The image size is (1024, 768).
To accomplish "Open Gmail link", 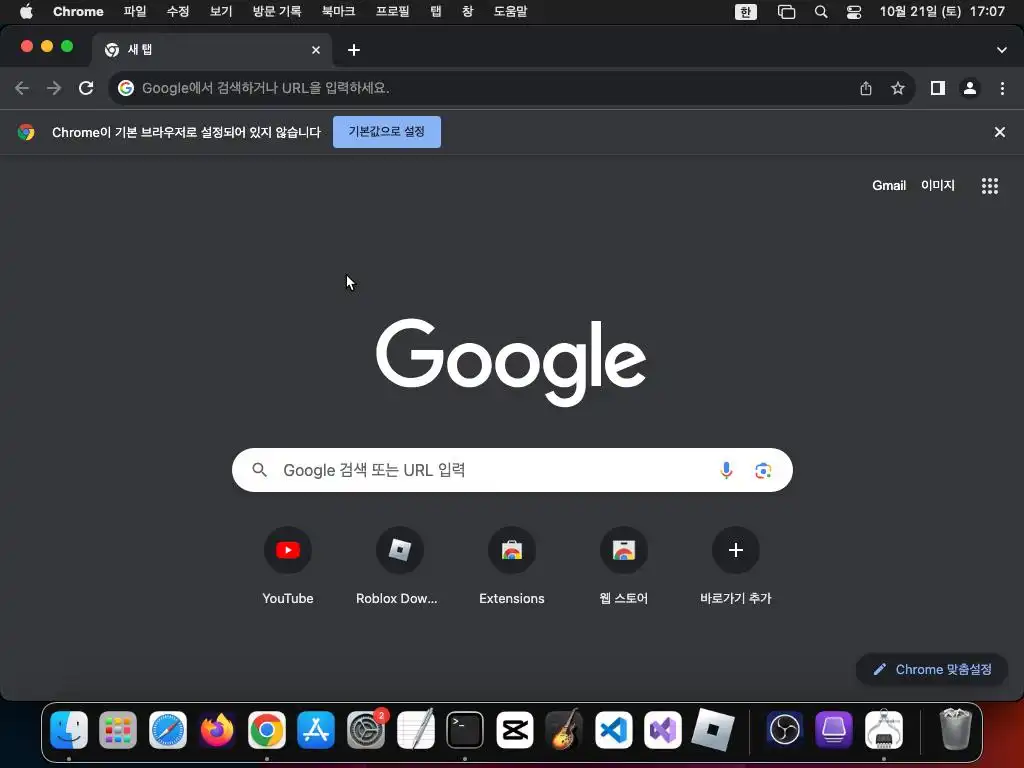I will pos(889,185).
